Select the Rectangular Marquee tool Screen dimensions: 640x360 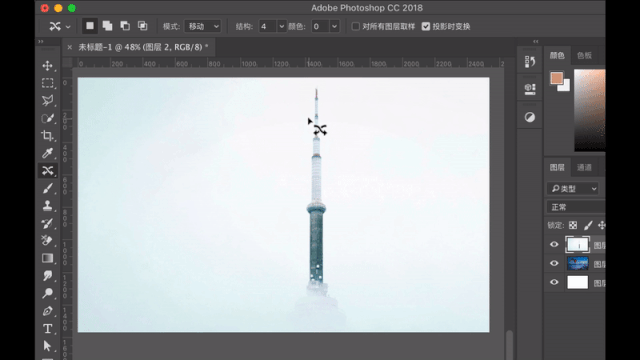click(x=47, y=83)
